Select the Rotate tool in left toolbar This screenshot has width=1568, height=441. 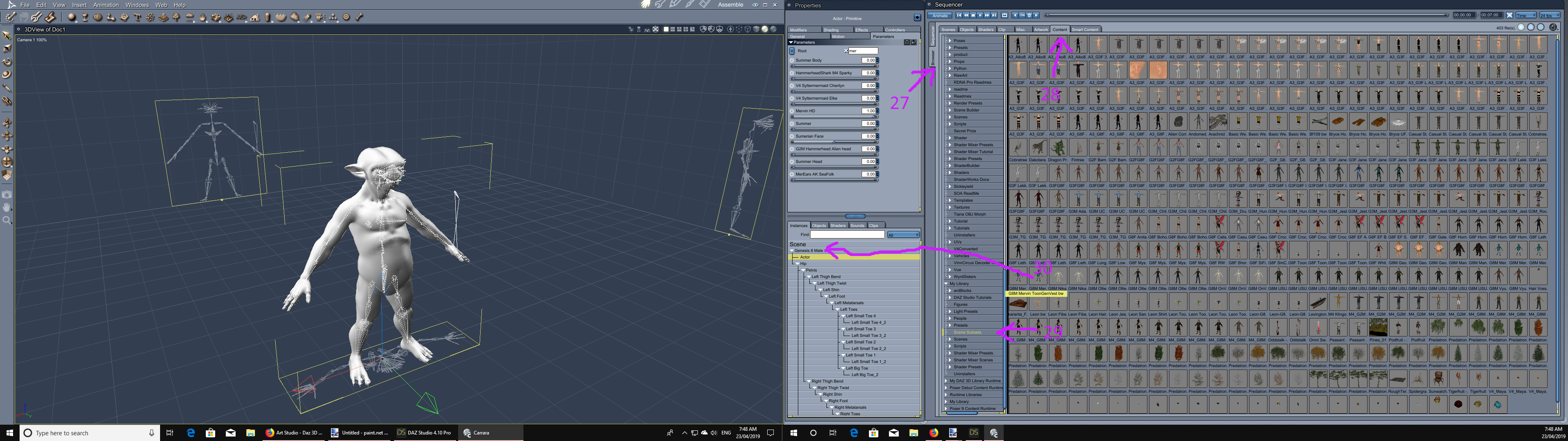(7, 62)
